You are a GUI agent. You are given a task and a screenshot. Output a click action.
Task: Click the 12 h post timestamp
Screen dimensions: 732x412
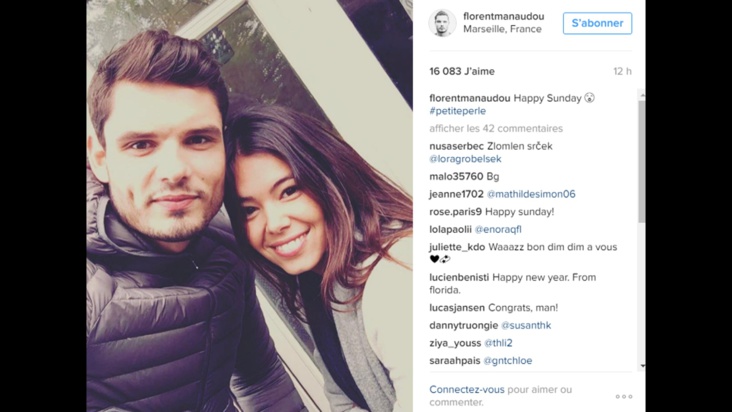622,71
